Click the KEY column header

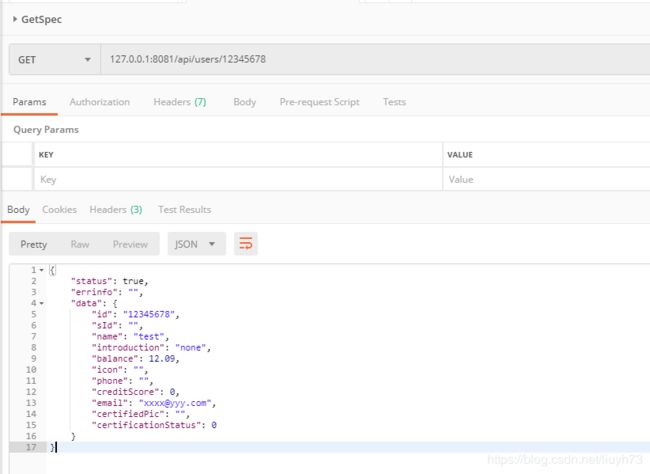[x=46, y=155]
